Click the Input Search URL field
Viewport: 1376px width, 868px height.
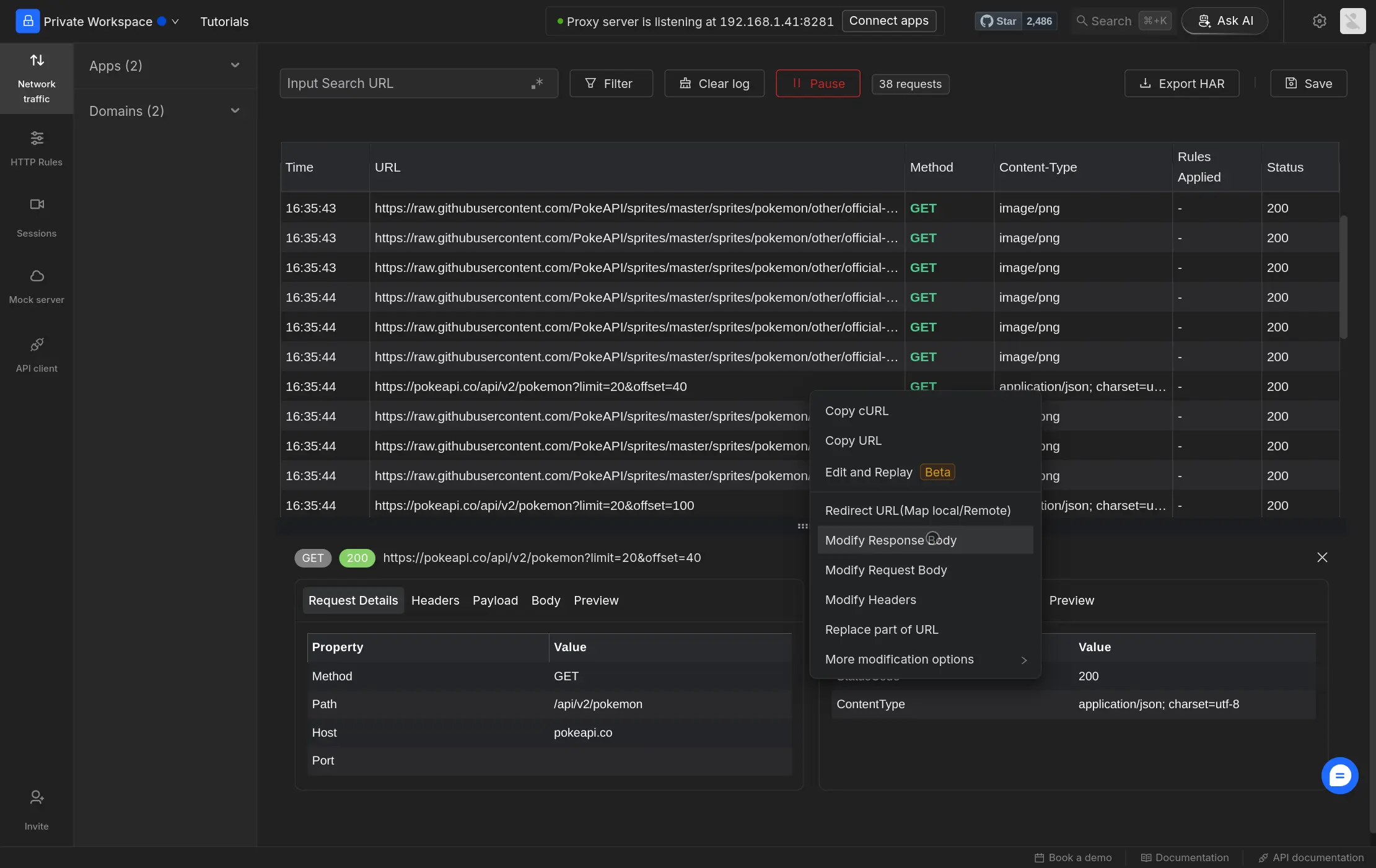[x=406, y=83]
